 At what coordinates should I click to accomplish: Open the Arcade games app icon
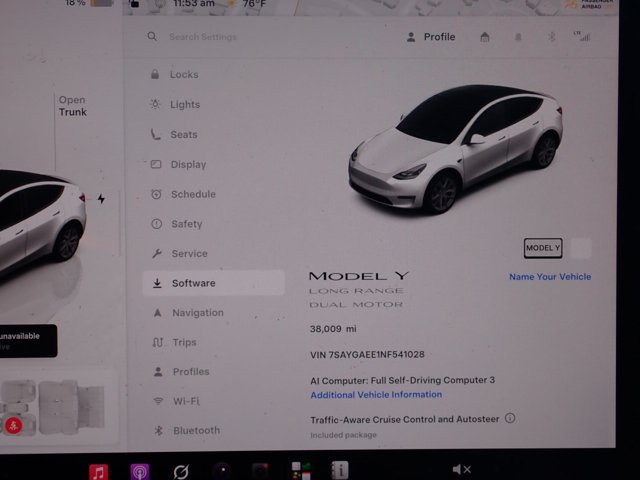coord(301,471)
